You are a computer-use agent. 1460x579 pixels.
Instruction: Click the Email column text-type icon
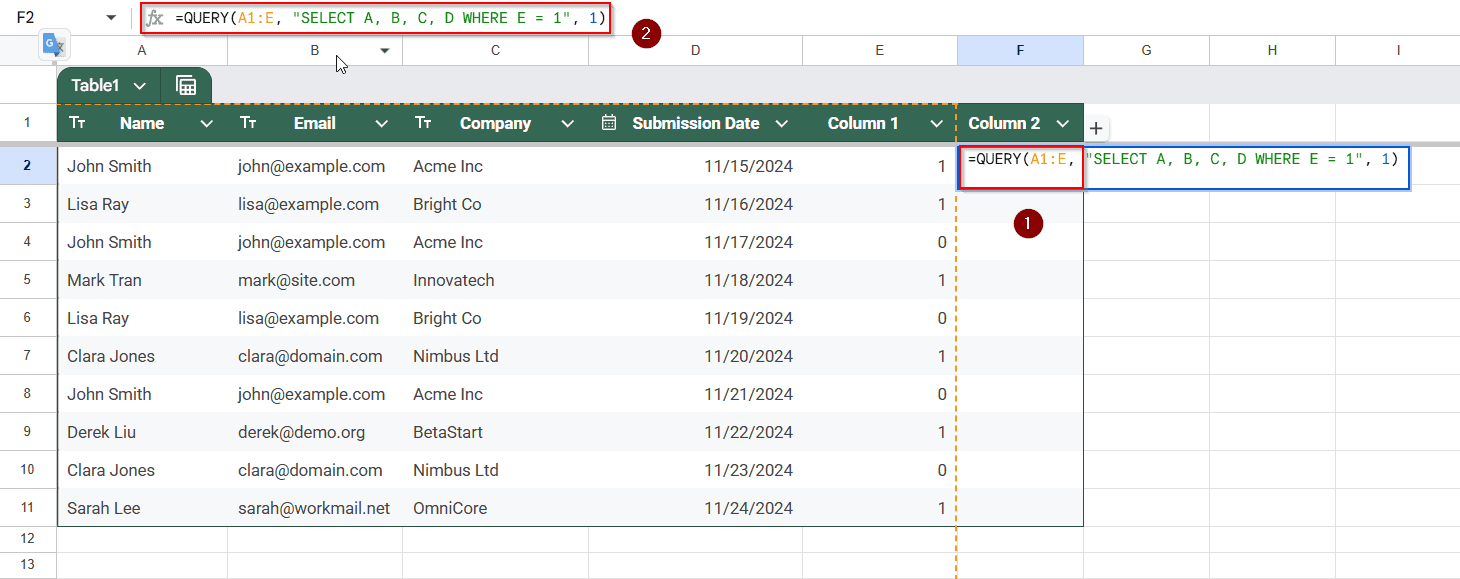(249, 123)
